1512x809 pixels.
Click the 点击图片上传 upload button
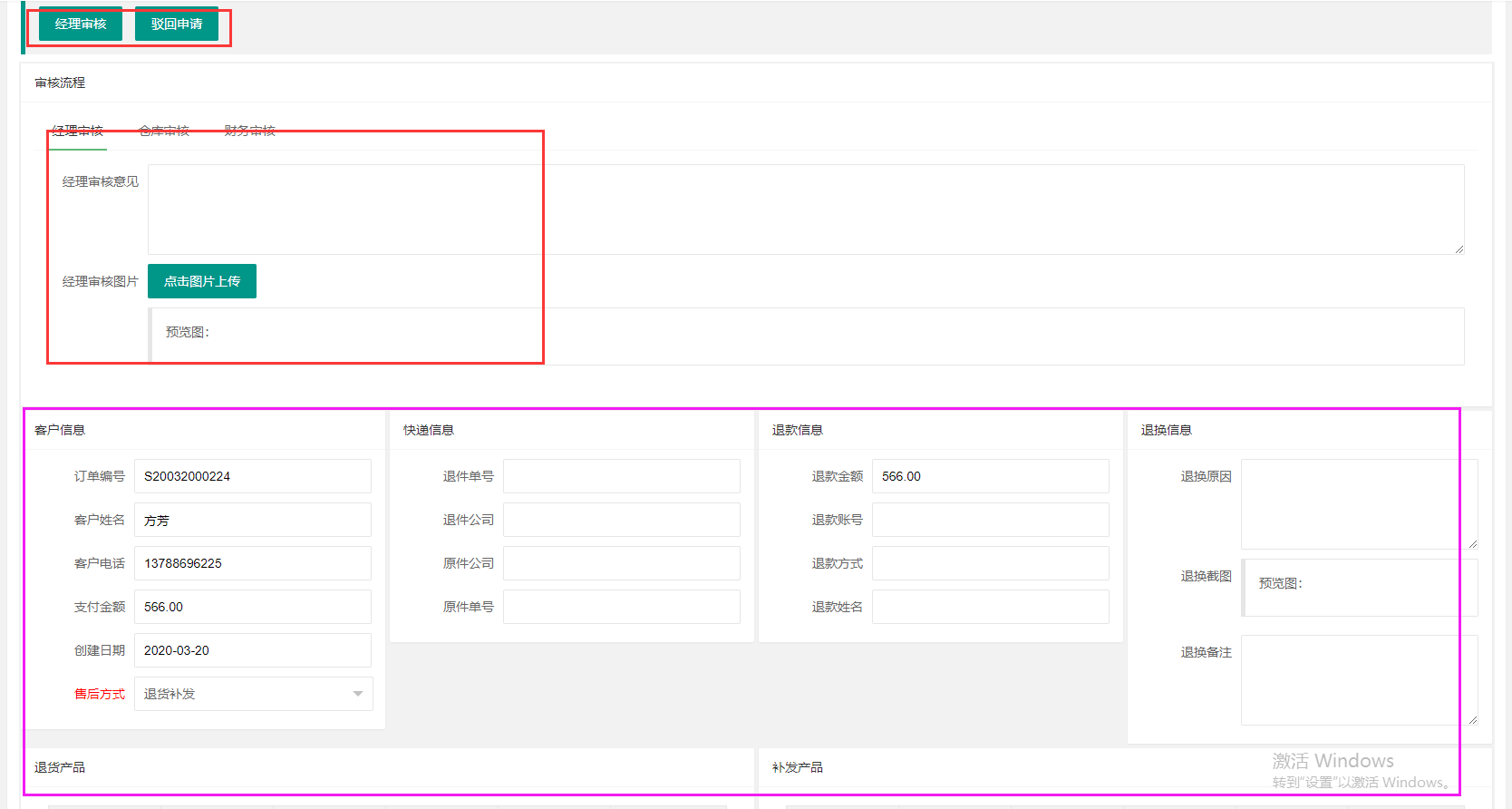[x=202, y=281]
